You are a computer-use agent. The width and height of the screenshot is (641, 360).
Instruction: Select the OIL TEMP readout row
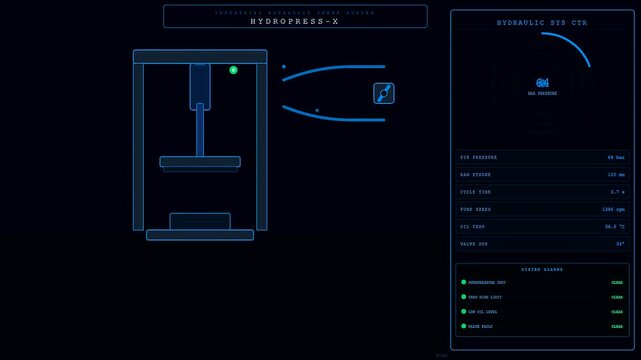pos(542,227)
